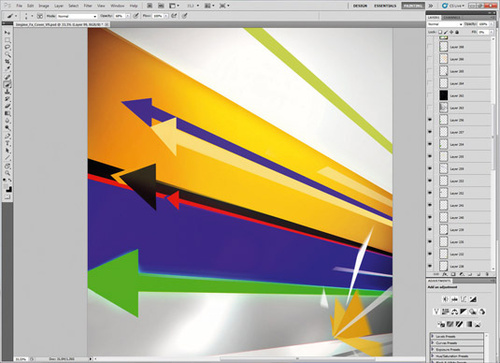
Task: Switch to the Painting workspace button
Action: pos(413,6)
